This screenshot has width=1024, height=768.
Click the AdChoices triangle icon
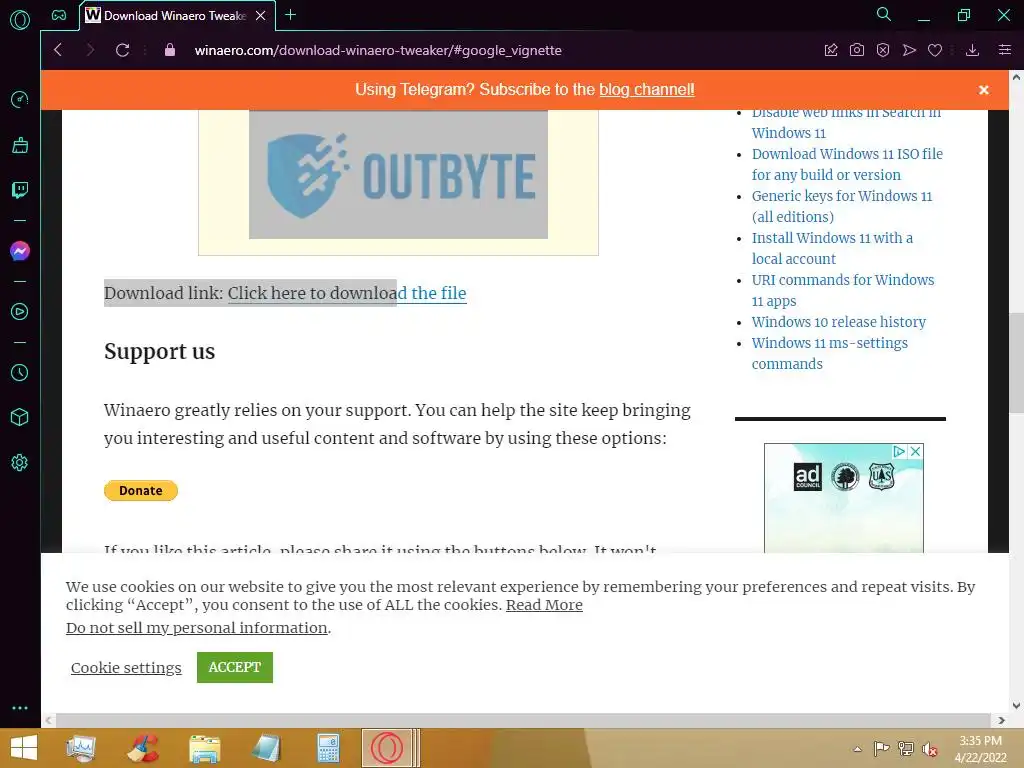899,451
